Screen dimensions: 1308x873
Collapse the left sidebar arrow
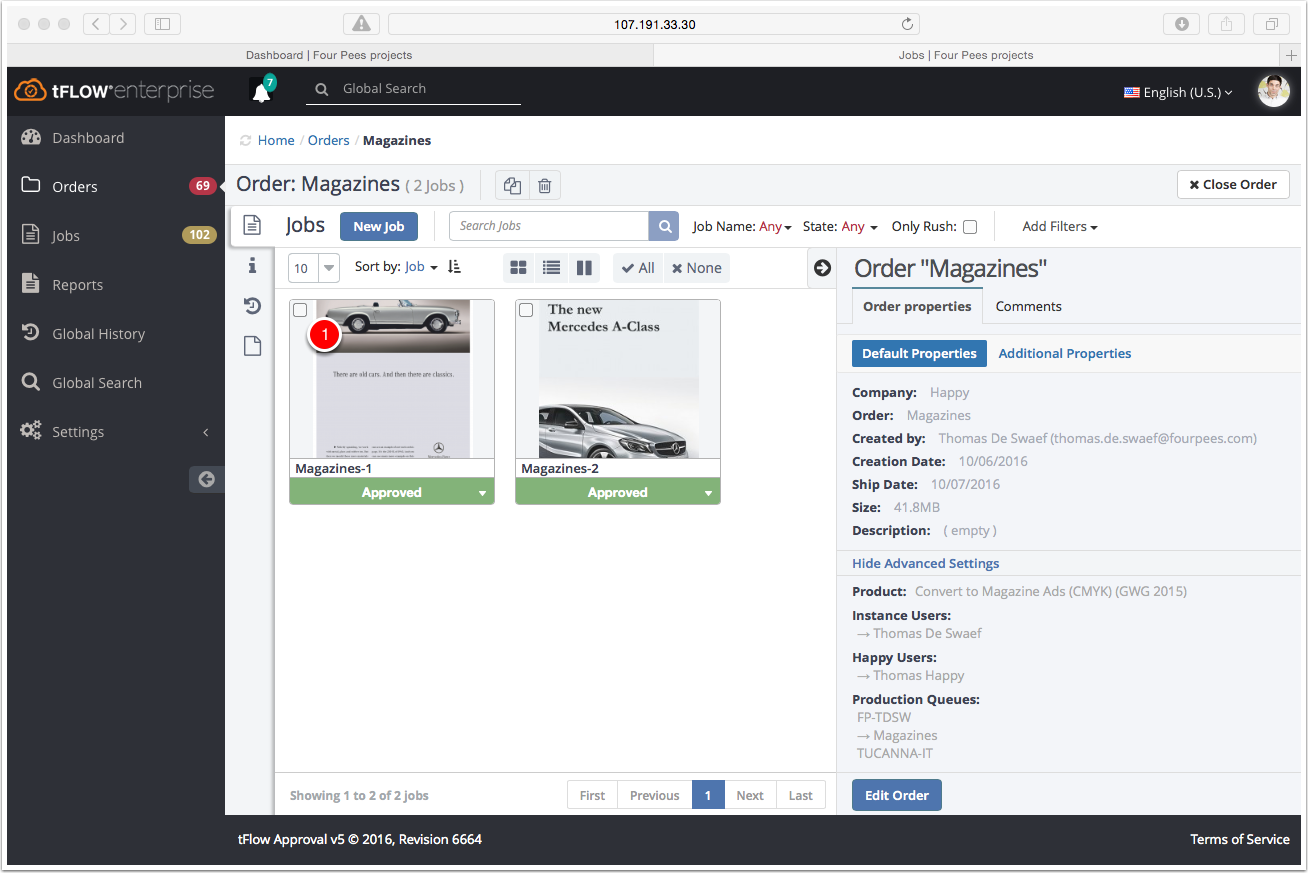pyautogui.click(x=207, y=479)
